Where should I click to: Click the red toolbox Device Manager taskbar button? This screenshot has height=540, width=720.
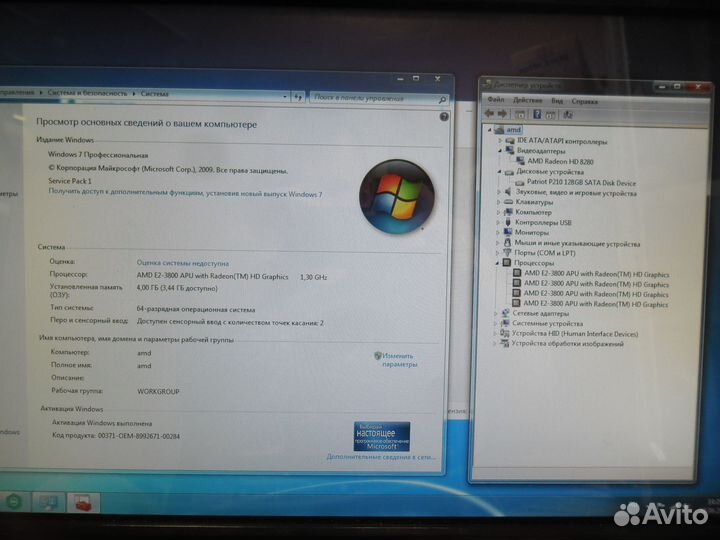coord(84,503)
